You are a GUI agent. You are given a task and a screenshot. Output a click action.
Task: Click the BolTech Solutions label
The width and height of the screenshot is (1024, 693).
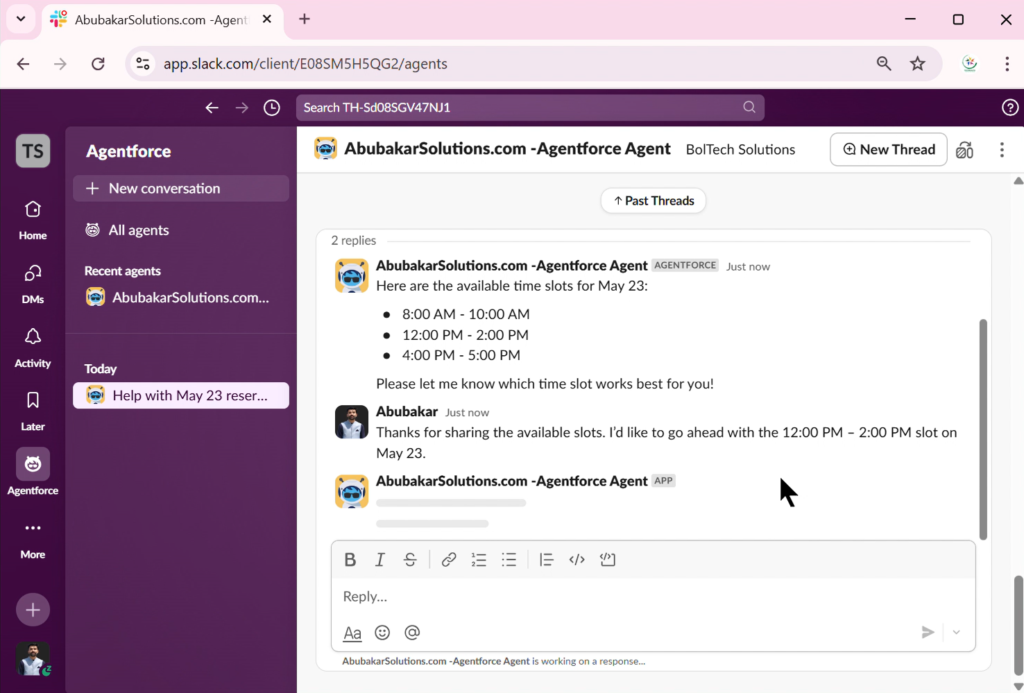click(x=740, y=150)
